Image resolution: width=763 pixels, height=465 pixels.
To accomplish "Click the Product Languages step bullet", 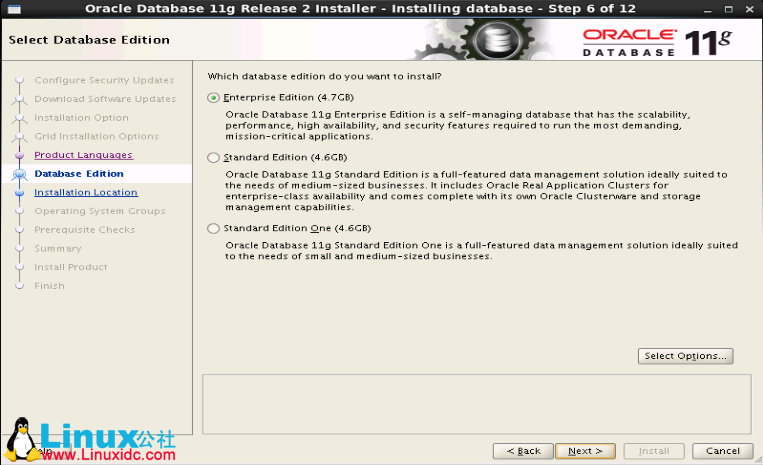I will [19, 155].
